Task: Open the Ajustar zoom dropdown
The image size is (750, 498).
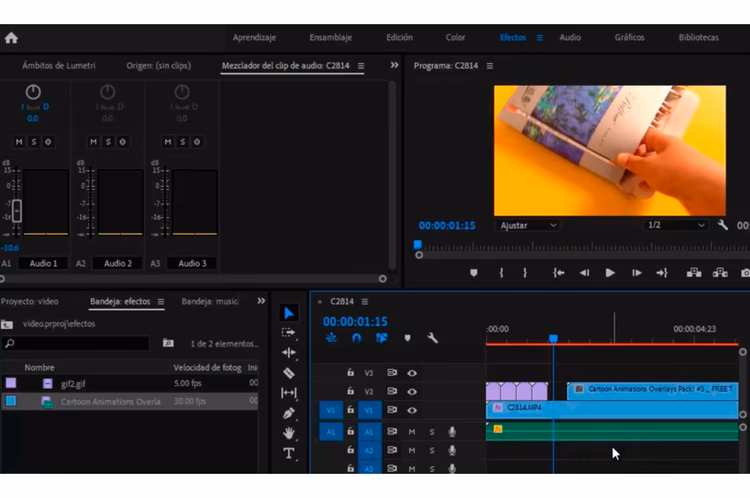Action: tap(527, 225)
